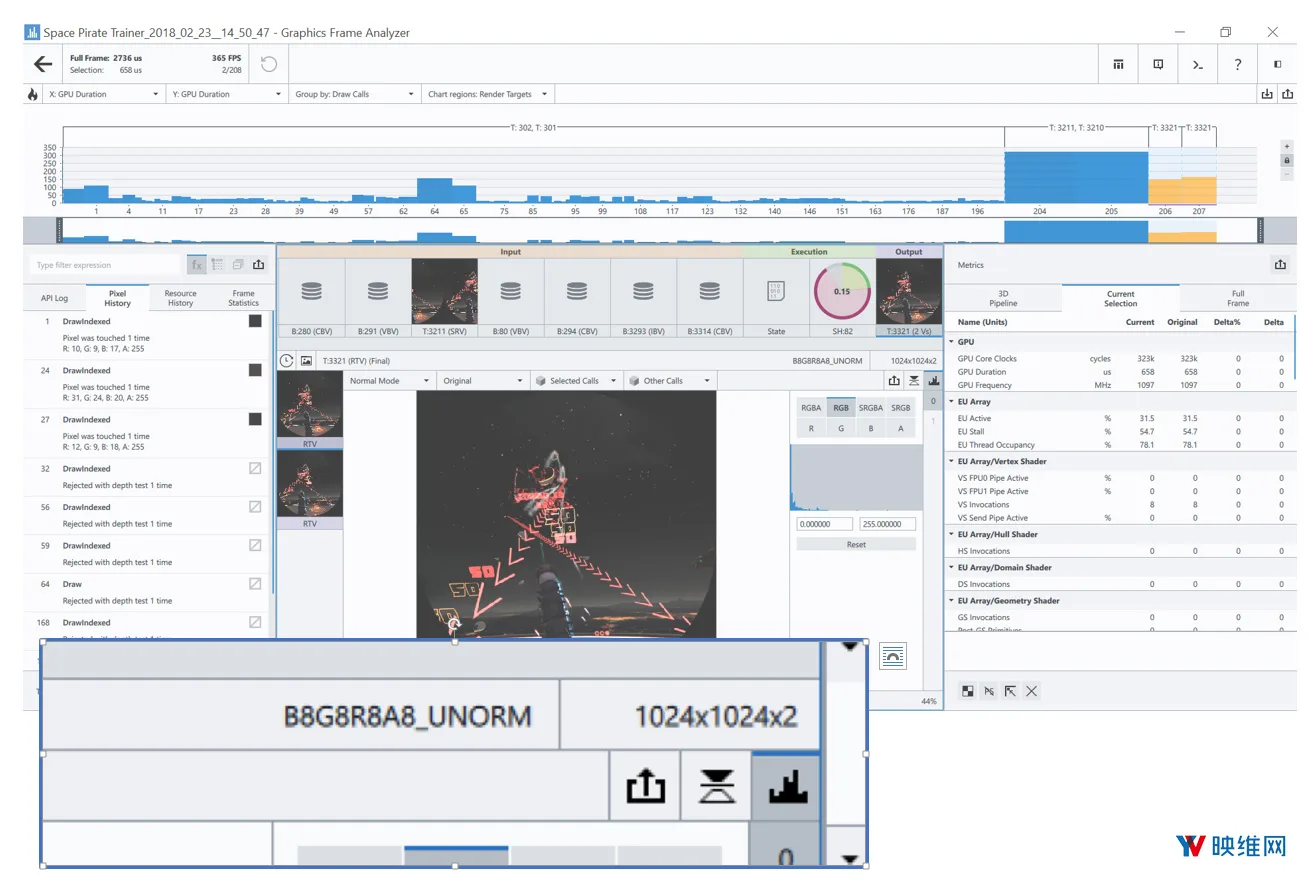This screenshot has height=887, width=1316.
Task: Click the checkerboard icon below the metrics list
Action: [968, 691]
